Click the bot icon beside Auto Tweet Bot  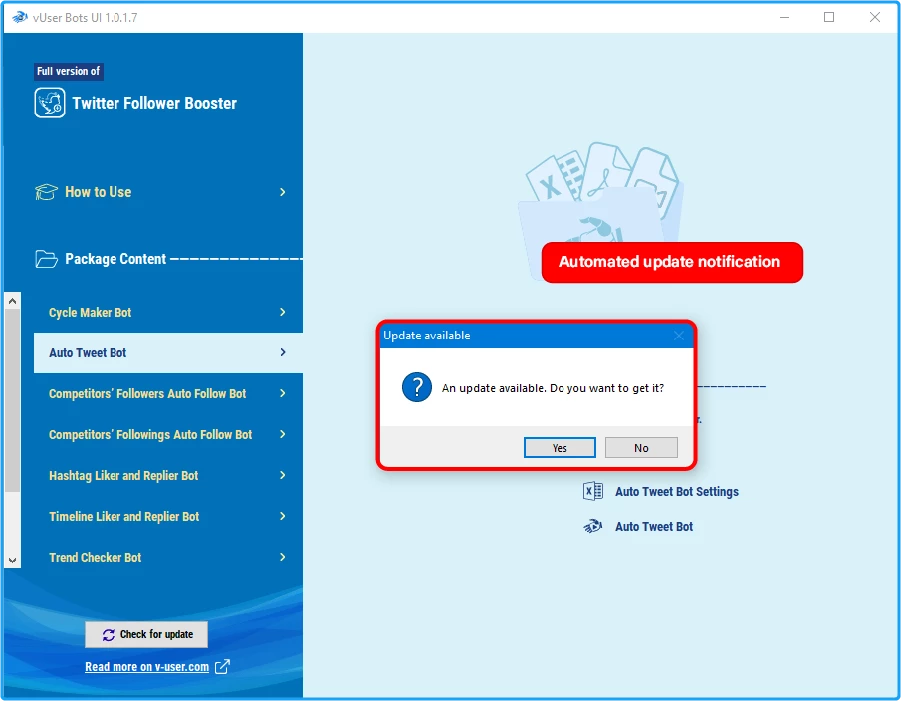point(592,526)
